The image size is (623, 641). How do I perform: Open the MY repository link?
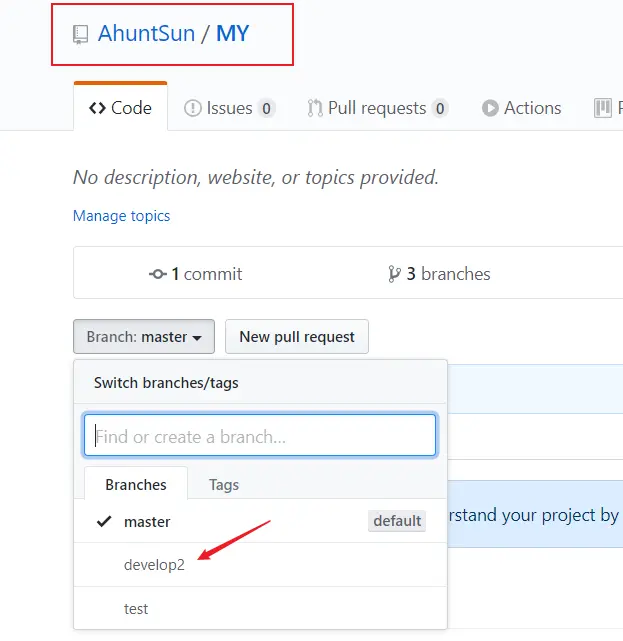(x=232, y=34)
